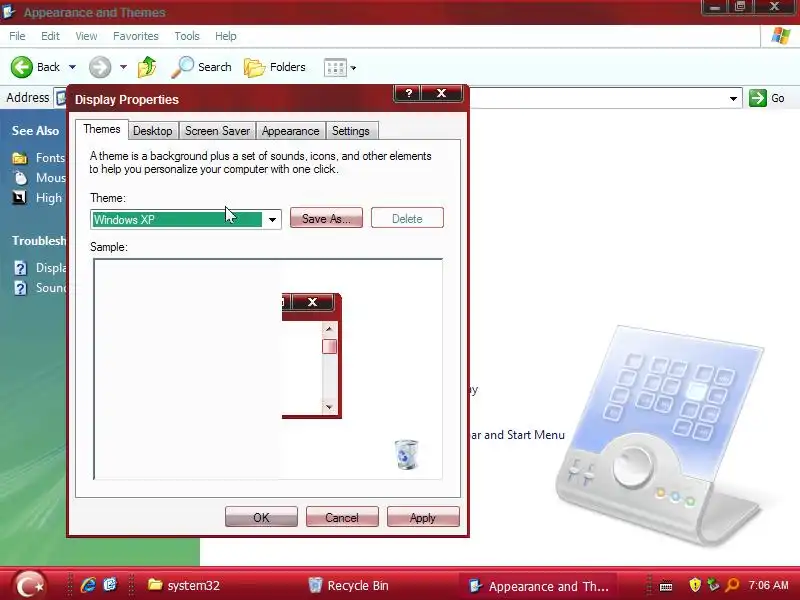800x600 pixels.
Task: Click the Delete theme button
Action: coord(407,218)
